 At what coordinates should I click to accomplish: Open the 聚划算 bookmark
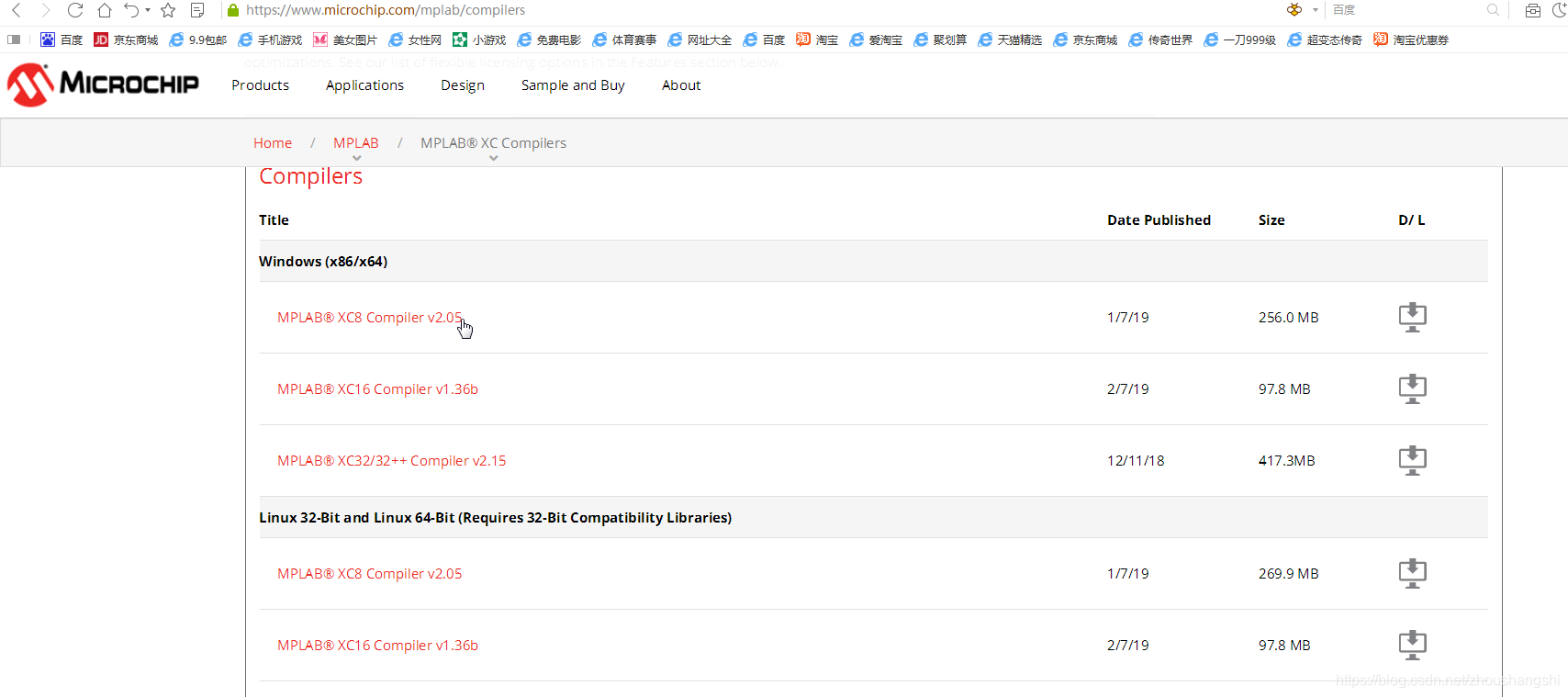point(940,39)
